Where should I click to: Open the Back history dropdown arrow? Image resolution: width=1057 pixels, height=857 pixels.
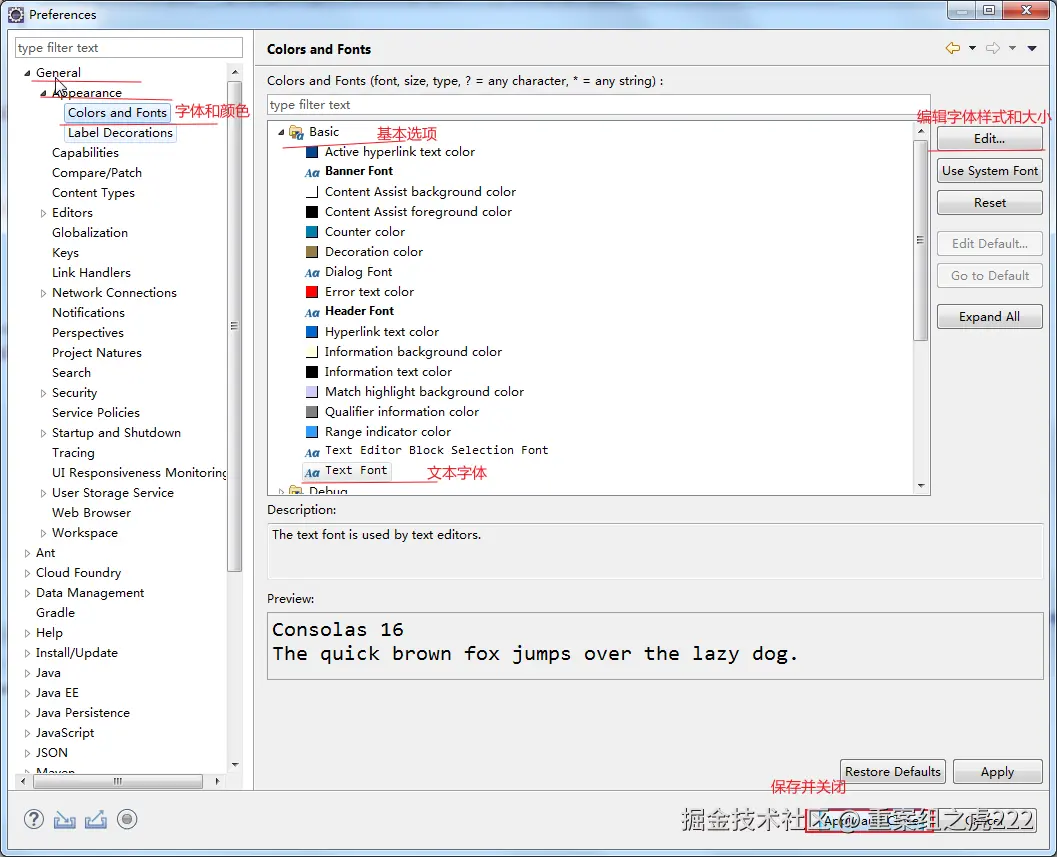972,48
